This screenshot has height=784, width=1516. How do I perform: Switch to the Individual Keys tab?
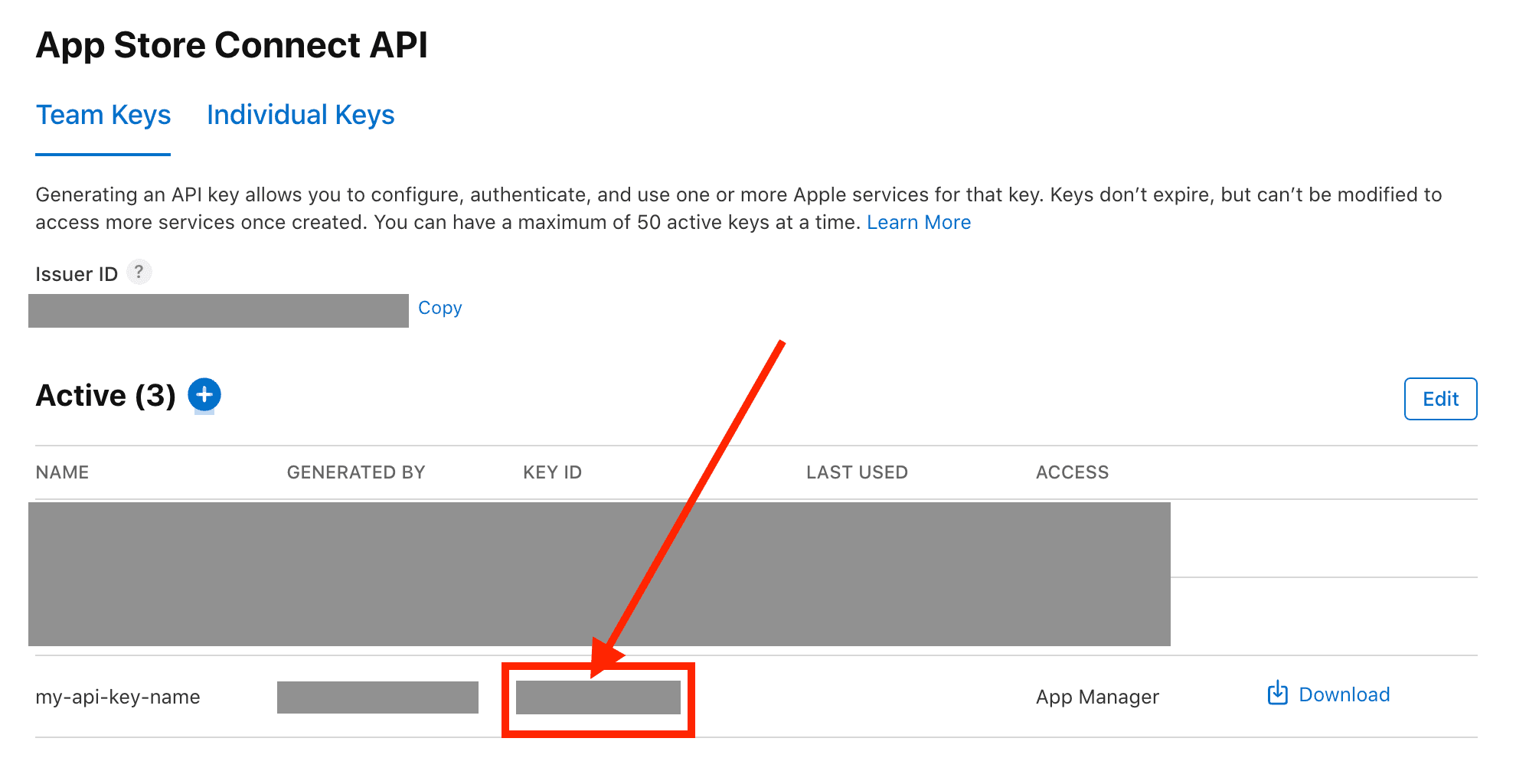coord(300,115)
